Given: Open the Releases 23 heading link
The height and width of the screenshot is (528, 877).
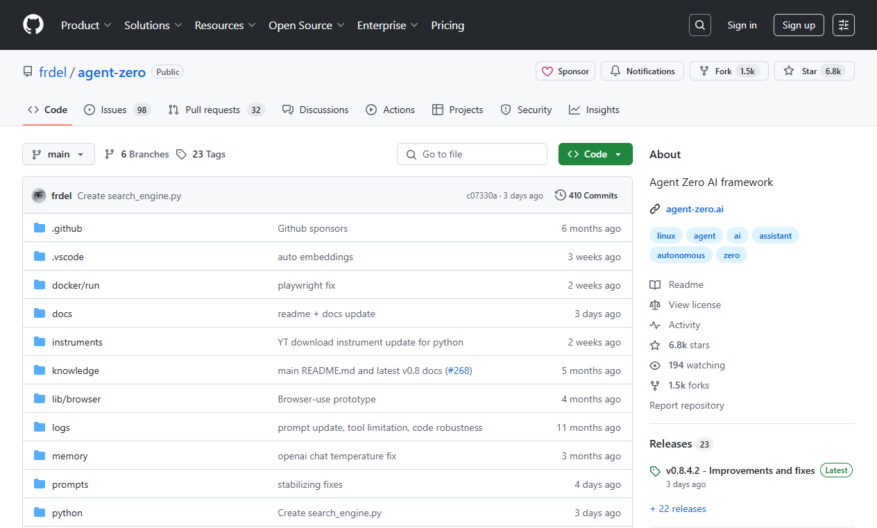Looking at the screenshot, I should [680, 444].
